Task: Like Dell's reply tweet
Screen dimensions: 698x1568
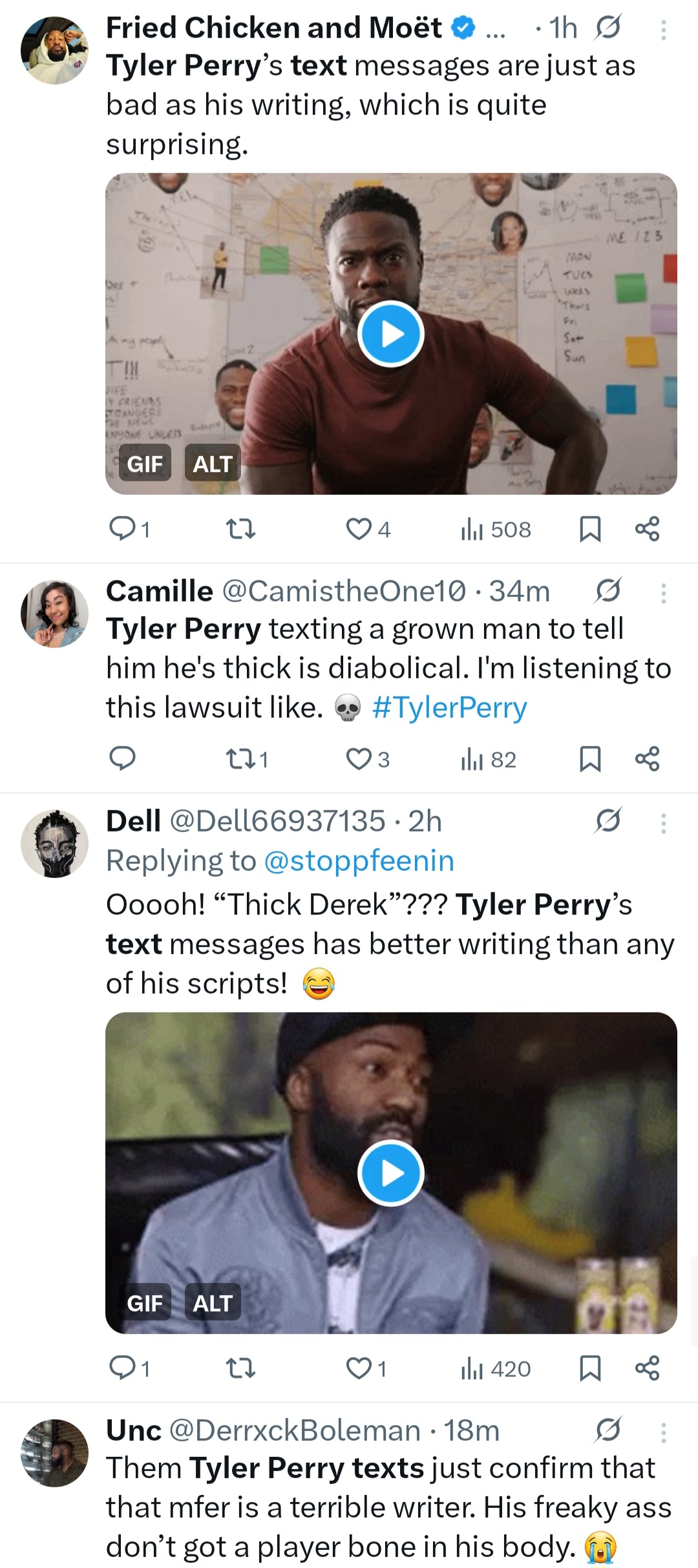Action: click(359, 1368)
